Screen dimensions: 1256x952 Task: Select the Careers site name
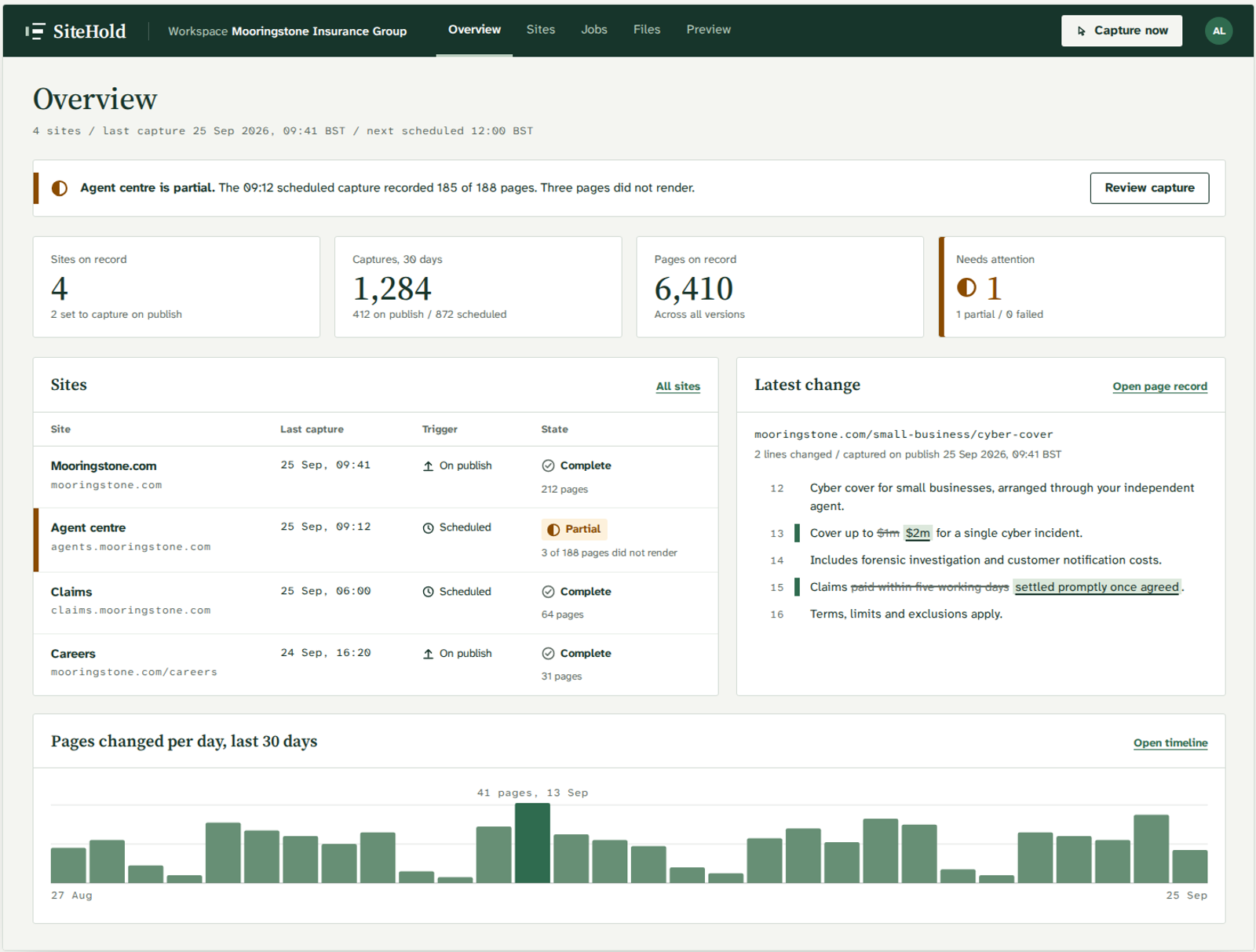(x=73, y=654)
